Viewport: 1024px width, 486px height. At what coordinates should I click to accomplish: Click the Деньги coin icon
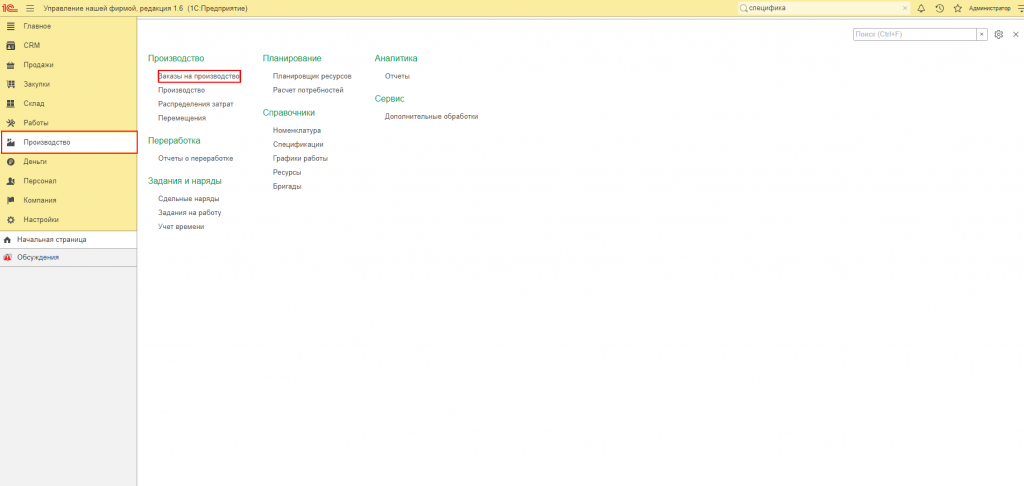pos(10,161)
